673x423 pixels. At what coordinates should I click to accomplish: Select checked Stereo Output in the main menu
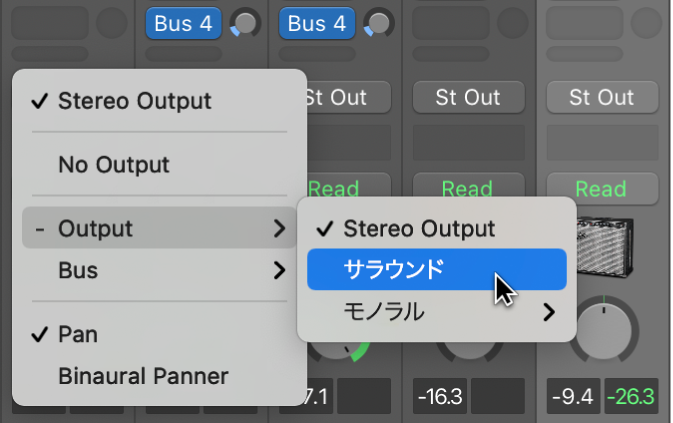pos(134,101)
